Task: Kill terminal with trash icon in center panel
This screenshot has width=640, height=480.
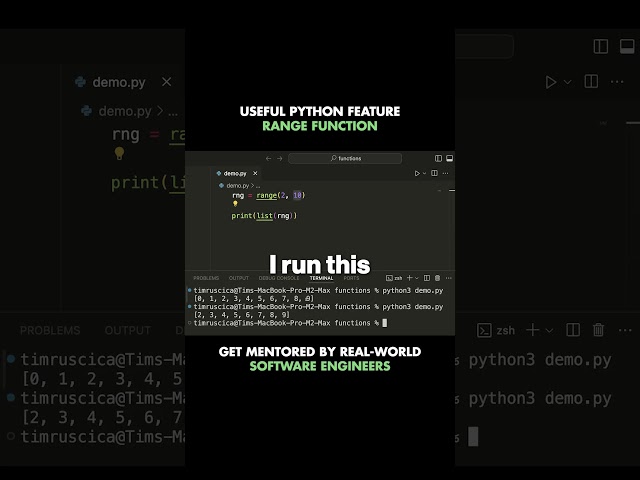Action: (438, 278)
